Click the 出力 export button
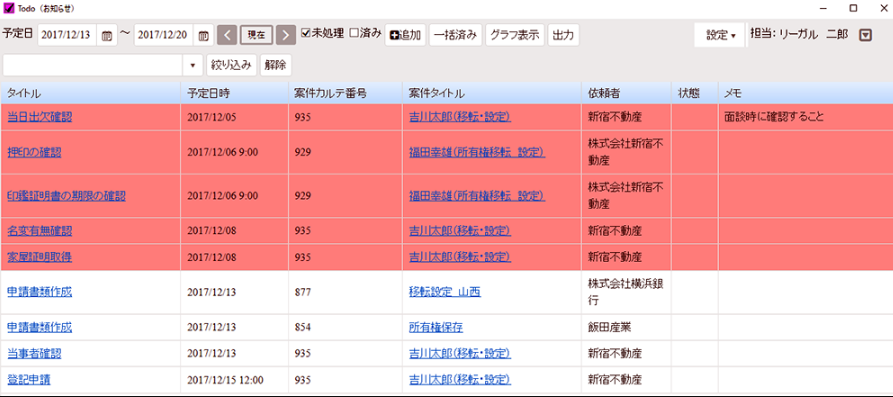 [563, 35]
